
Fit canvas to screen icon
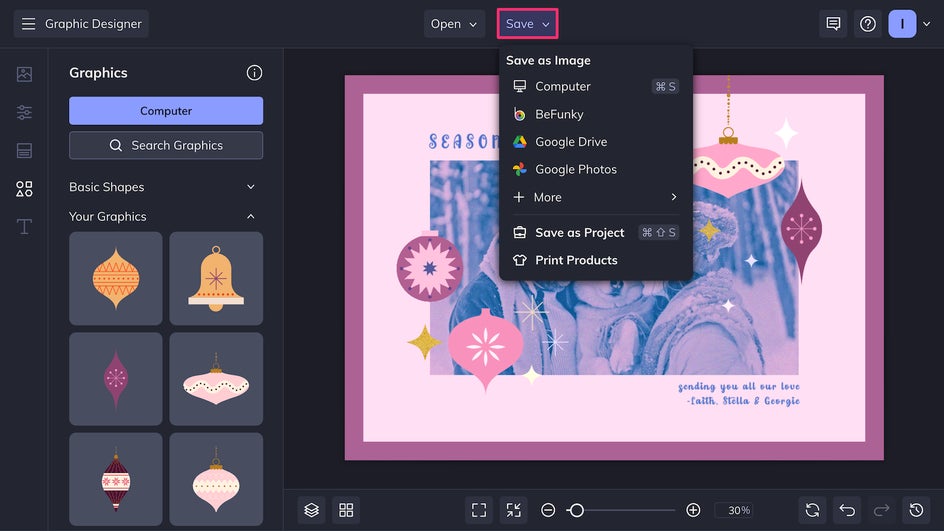[x=479, y=510]
